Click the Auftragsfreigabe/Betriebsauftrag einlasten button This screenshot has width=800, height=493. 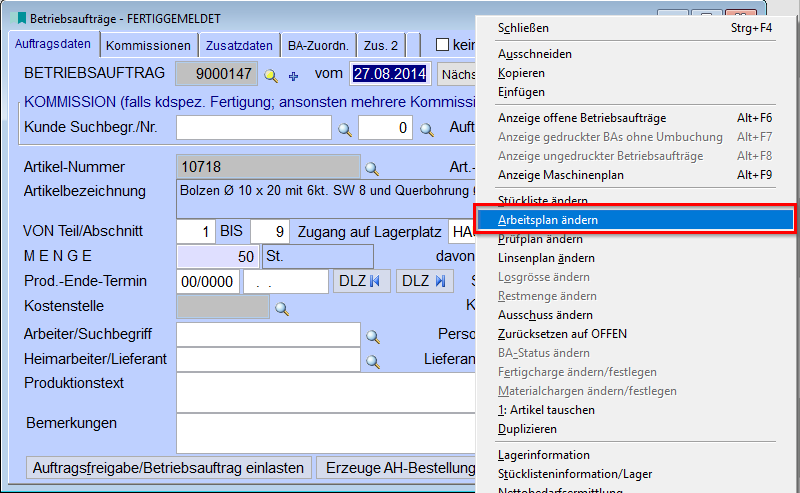click(x=168, y=468)
